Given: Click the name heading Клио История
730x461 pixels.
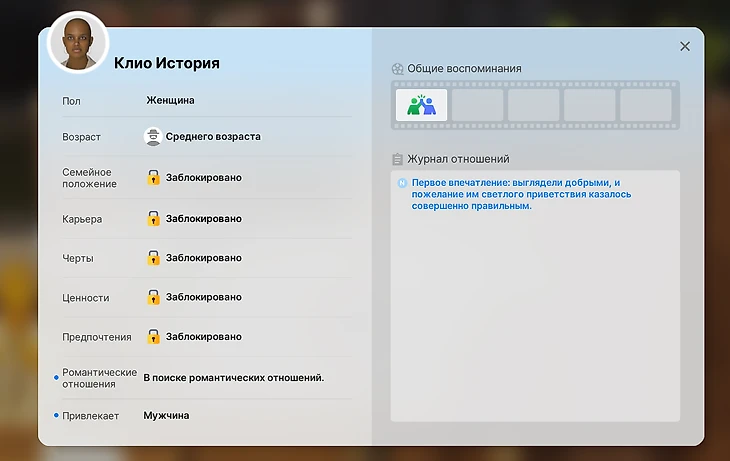Looking at the screenshot, I should [x=166, y=63].
